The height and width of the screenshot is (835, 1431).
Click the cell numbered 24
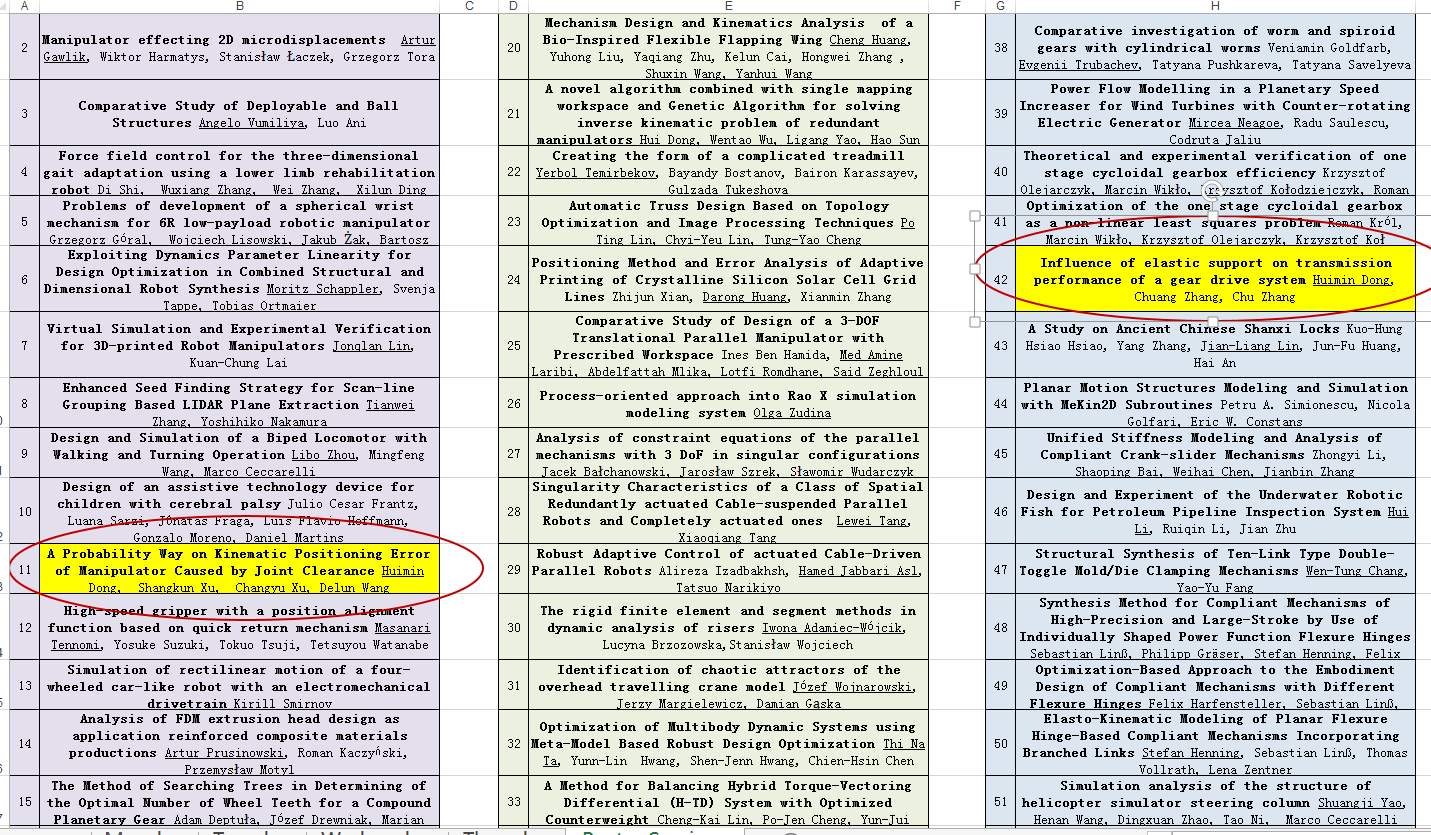pyautogui.click(x=513, y=279)
